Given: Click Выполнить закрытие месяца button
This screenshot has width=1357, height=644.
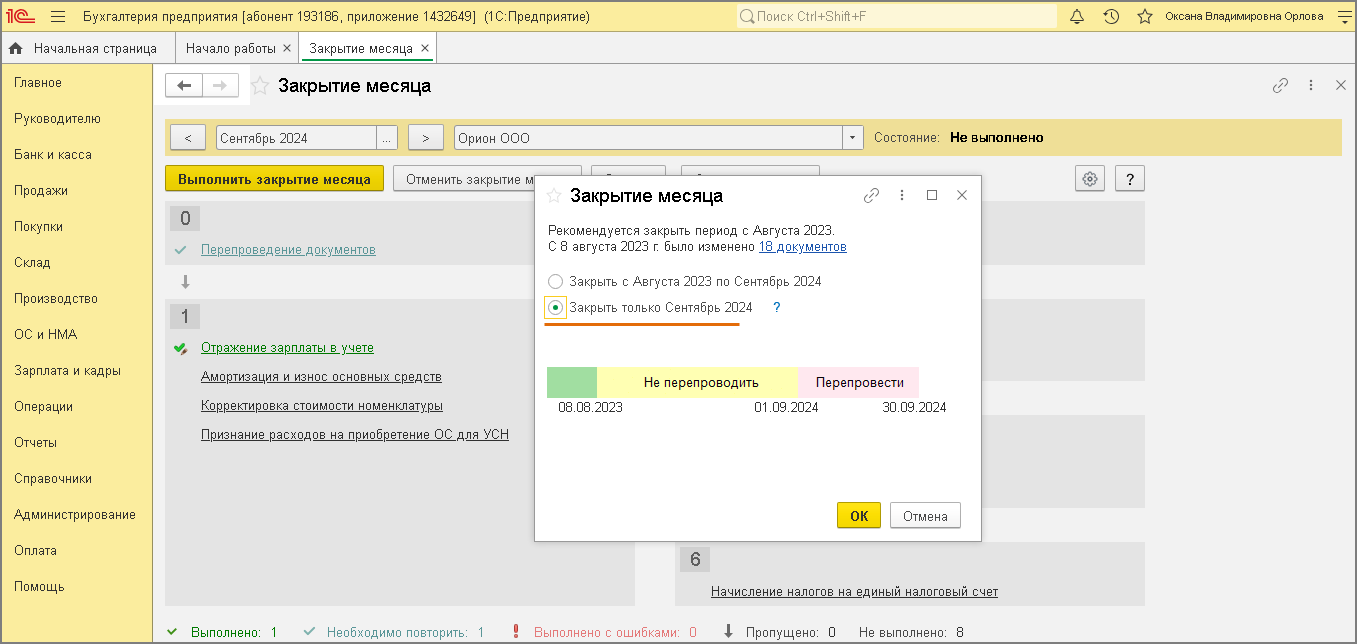Looking at the screenshot, I should (x=274, y=179).
